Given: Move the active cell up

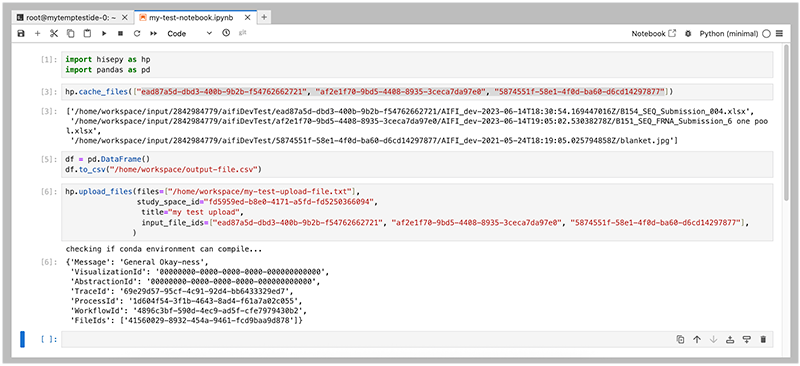Looking at the screenshot, I should 696,339.
